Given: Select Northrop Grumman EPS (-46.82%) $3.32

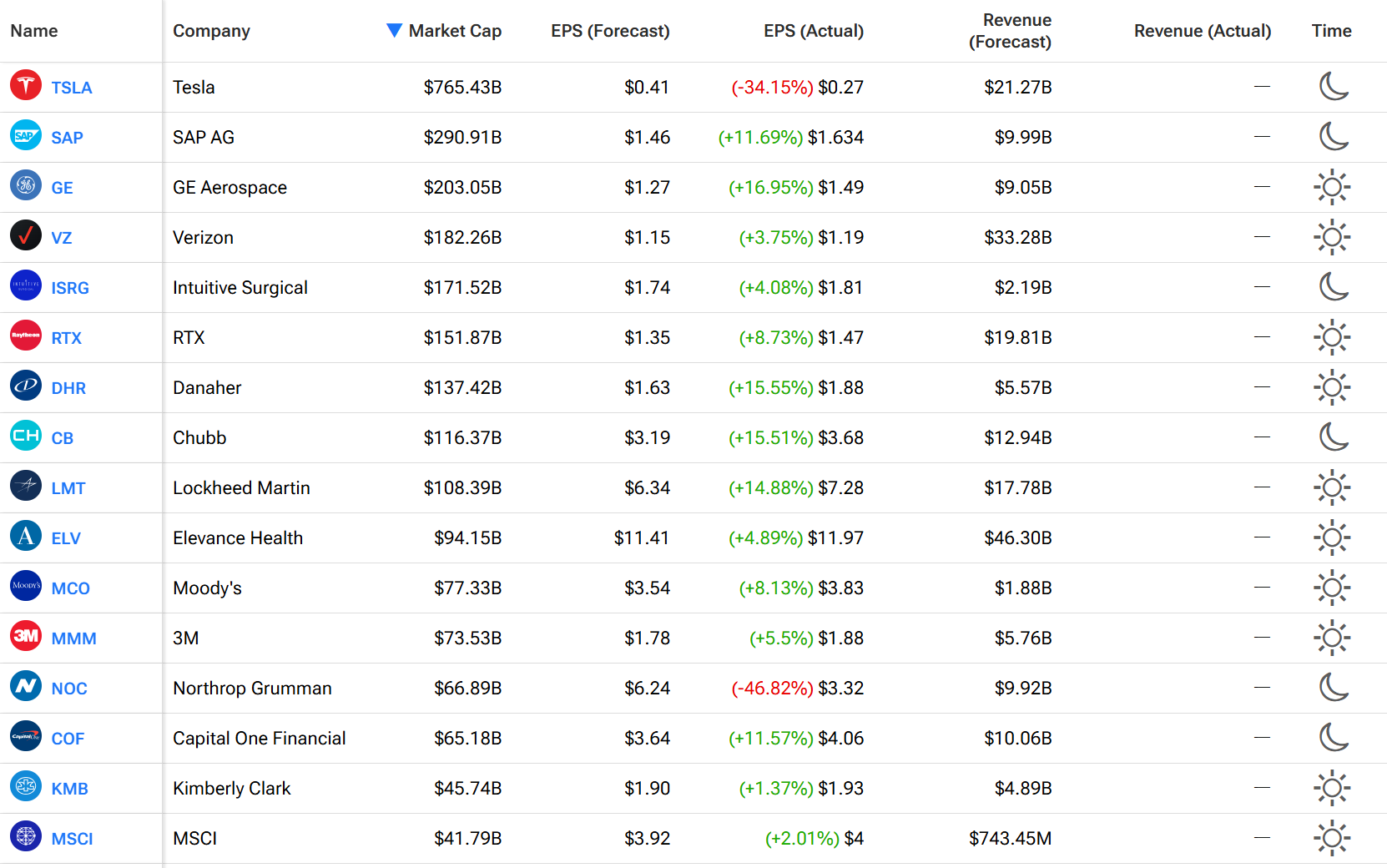Looking at the screenshot, I should 797,689.
